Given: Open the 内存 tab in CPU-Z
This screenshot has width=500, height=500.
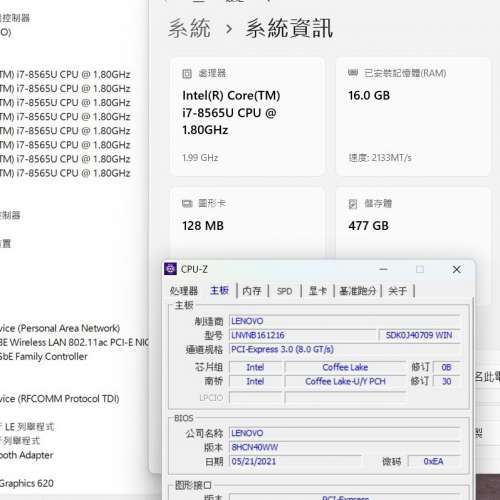Looking at the screenshot, I should coord(252,291).
